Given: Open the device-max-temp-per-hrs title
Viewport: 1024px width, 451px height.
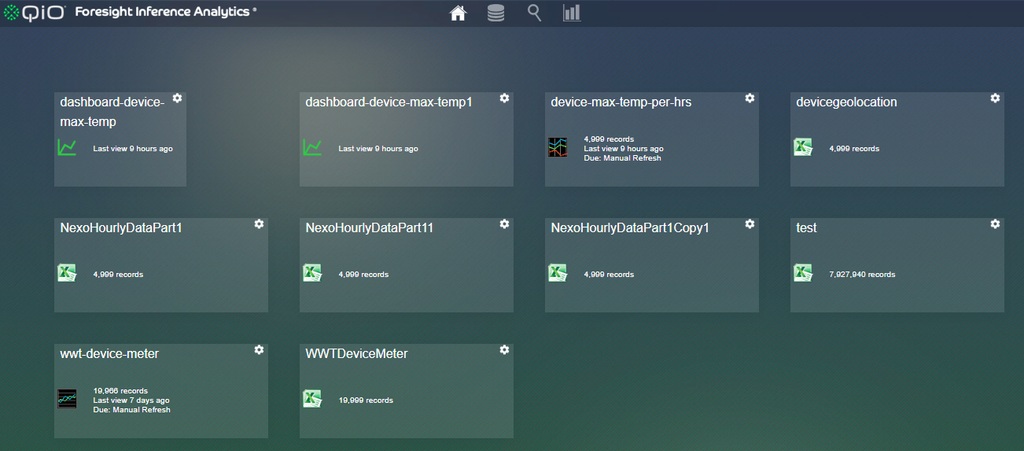Looking at the screenshot, I should [621, 102].
